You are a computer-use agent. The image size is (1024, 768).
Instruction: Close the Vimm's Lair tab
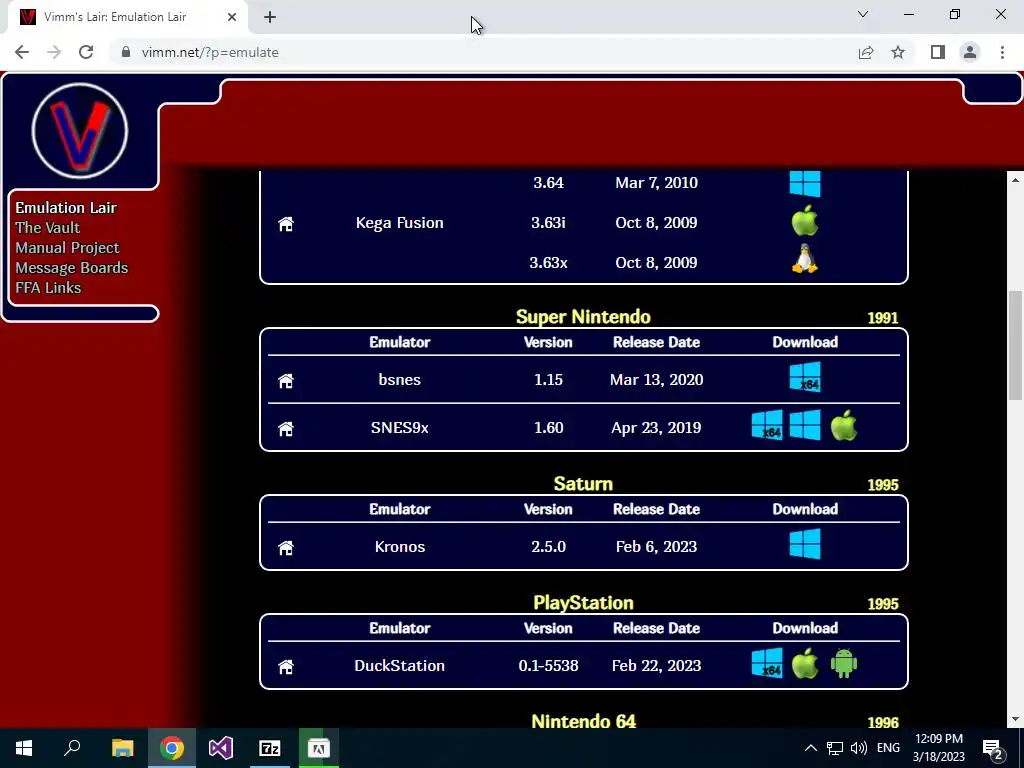(232, 17)
